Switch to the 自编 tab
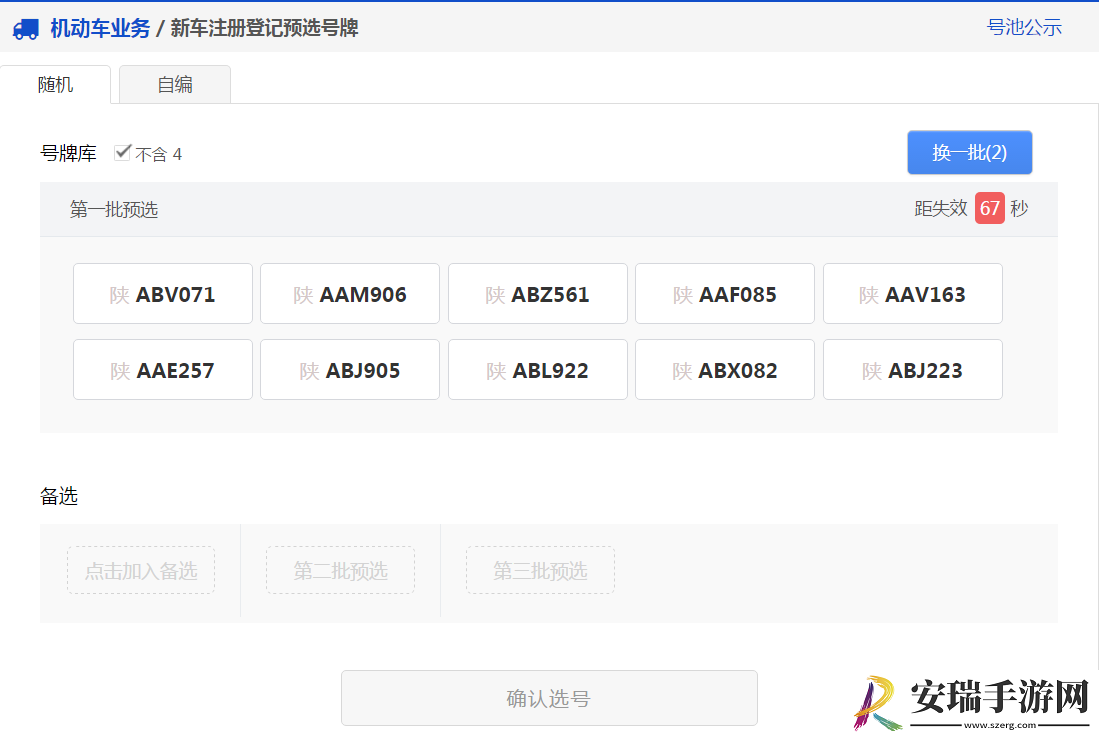This screenshot has height=737, width=1100. pyautogui.click(x=175, y=85)
